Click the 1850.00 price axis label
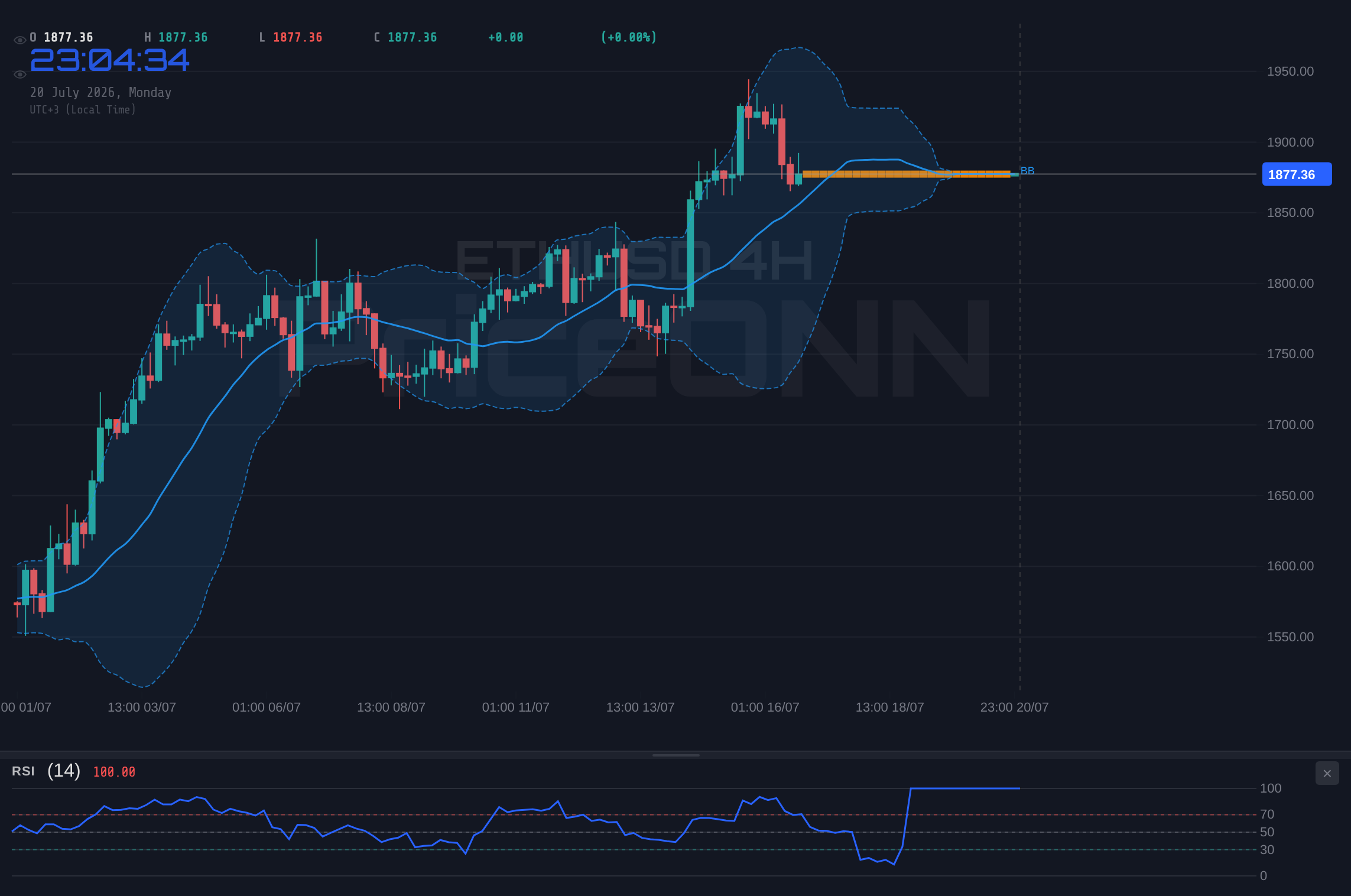The width and height of the screenshot is (1351, 896). click(x=1290, y=213)
